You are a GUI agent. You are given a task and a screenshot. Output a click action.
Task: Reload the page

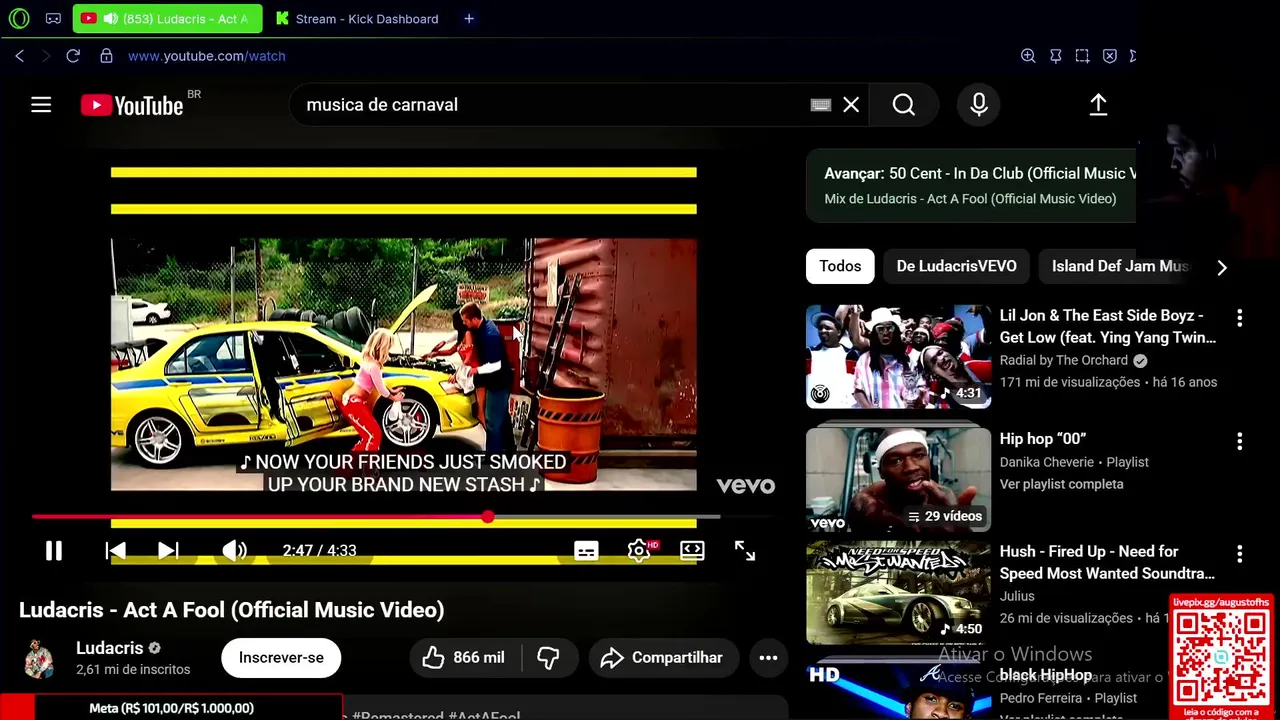click(x=73, y=56)
